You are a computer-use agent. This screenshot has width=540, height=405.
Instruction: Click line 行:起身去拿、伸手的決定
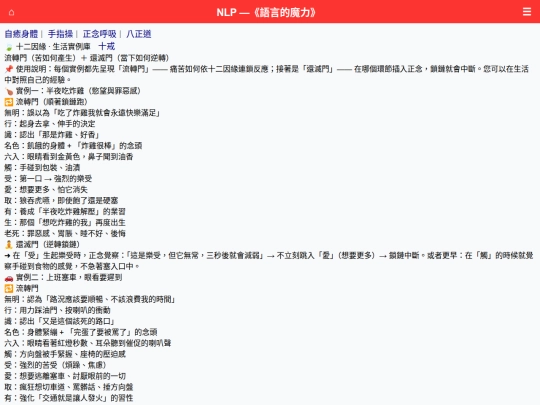pyautogui.click(x=50, y=124)
